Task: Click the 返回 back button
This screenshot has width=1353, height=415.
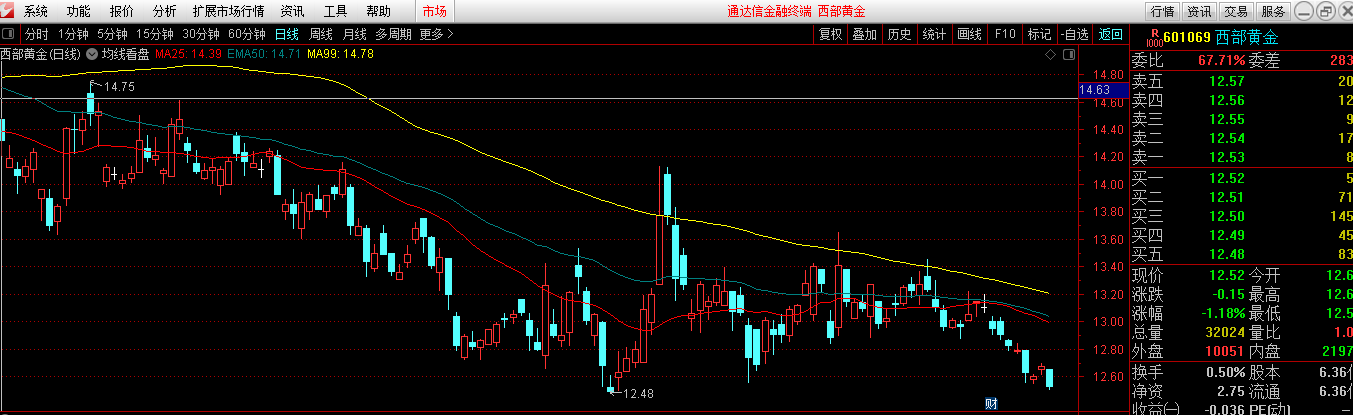Action: coord(1110,33)
